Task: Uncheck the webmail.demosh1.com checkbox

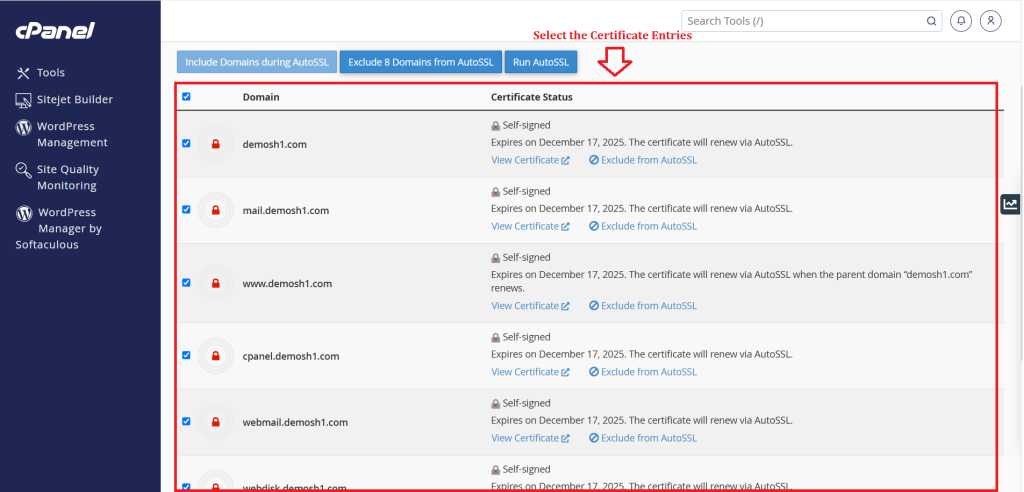Action: [186, 421]
